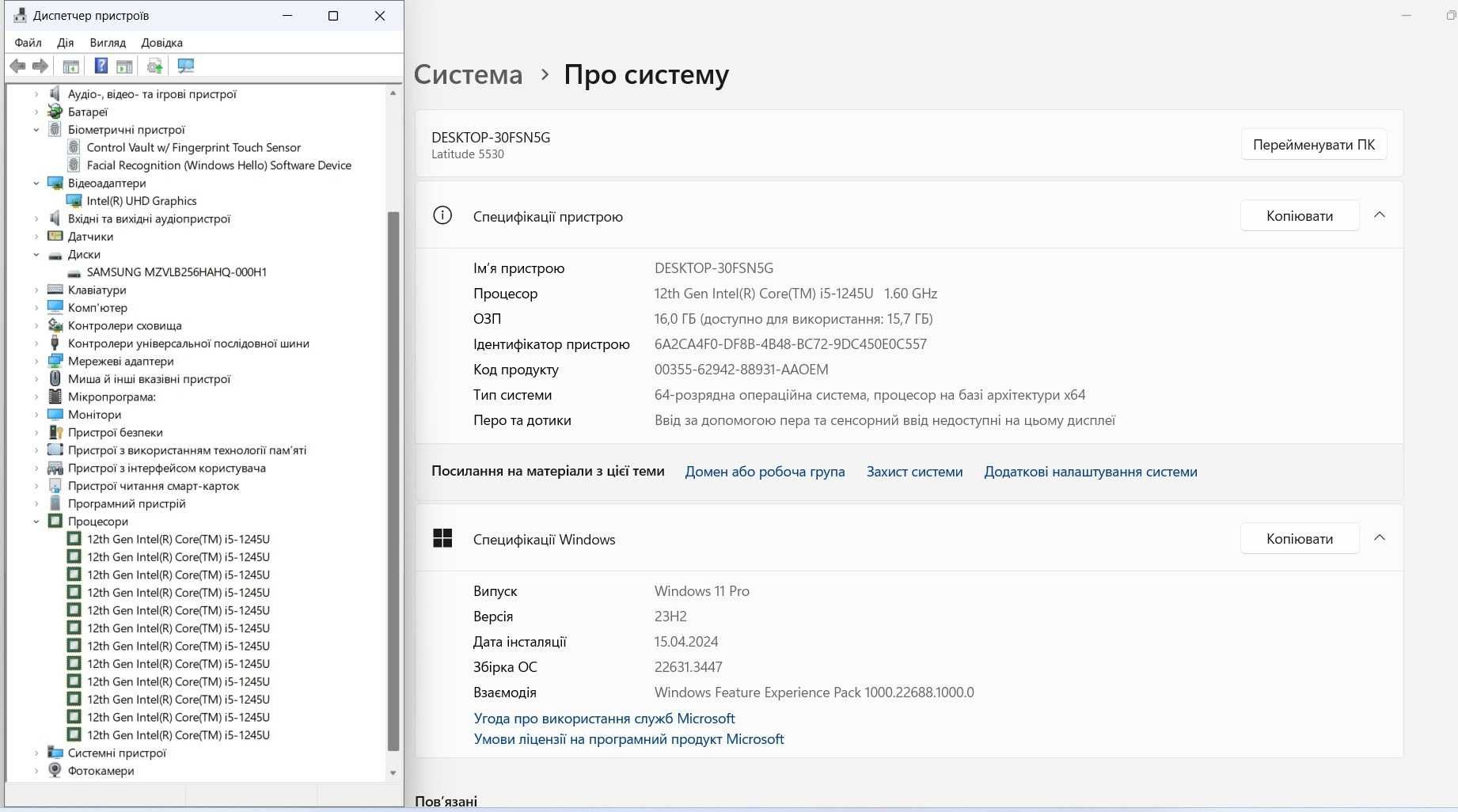Click the Batteries category icon
The image size is (1458, 812).
(x=55, y=112)
